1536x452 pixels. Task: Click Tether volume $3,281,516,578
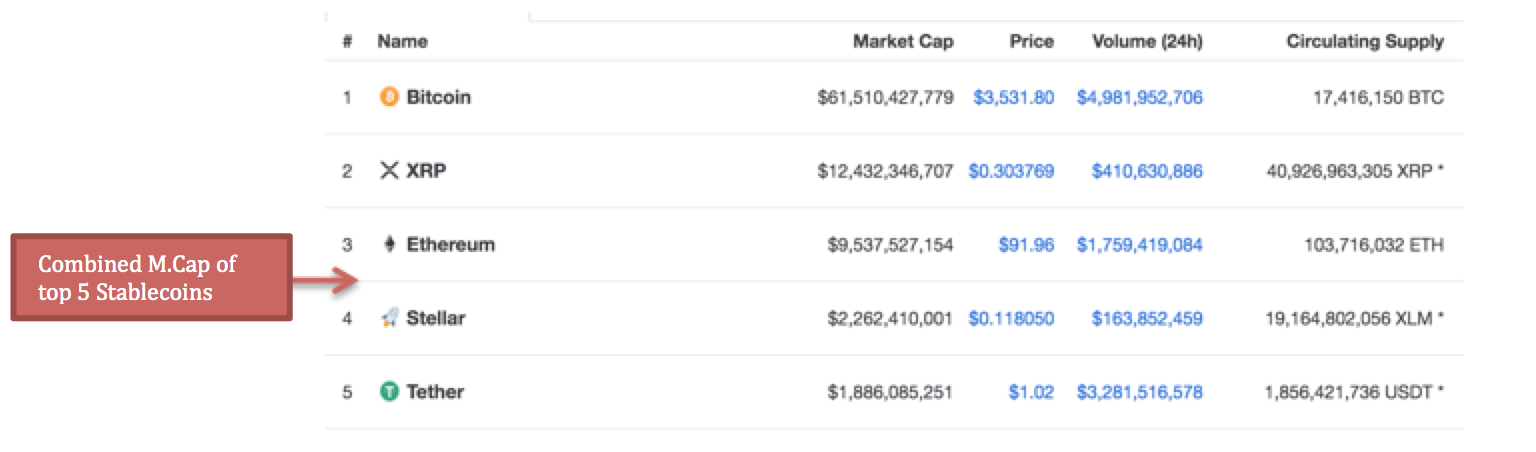click(x=1140, y=392)
